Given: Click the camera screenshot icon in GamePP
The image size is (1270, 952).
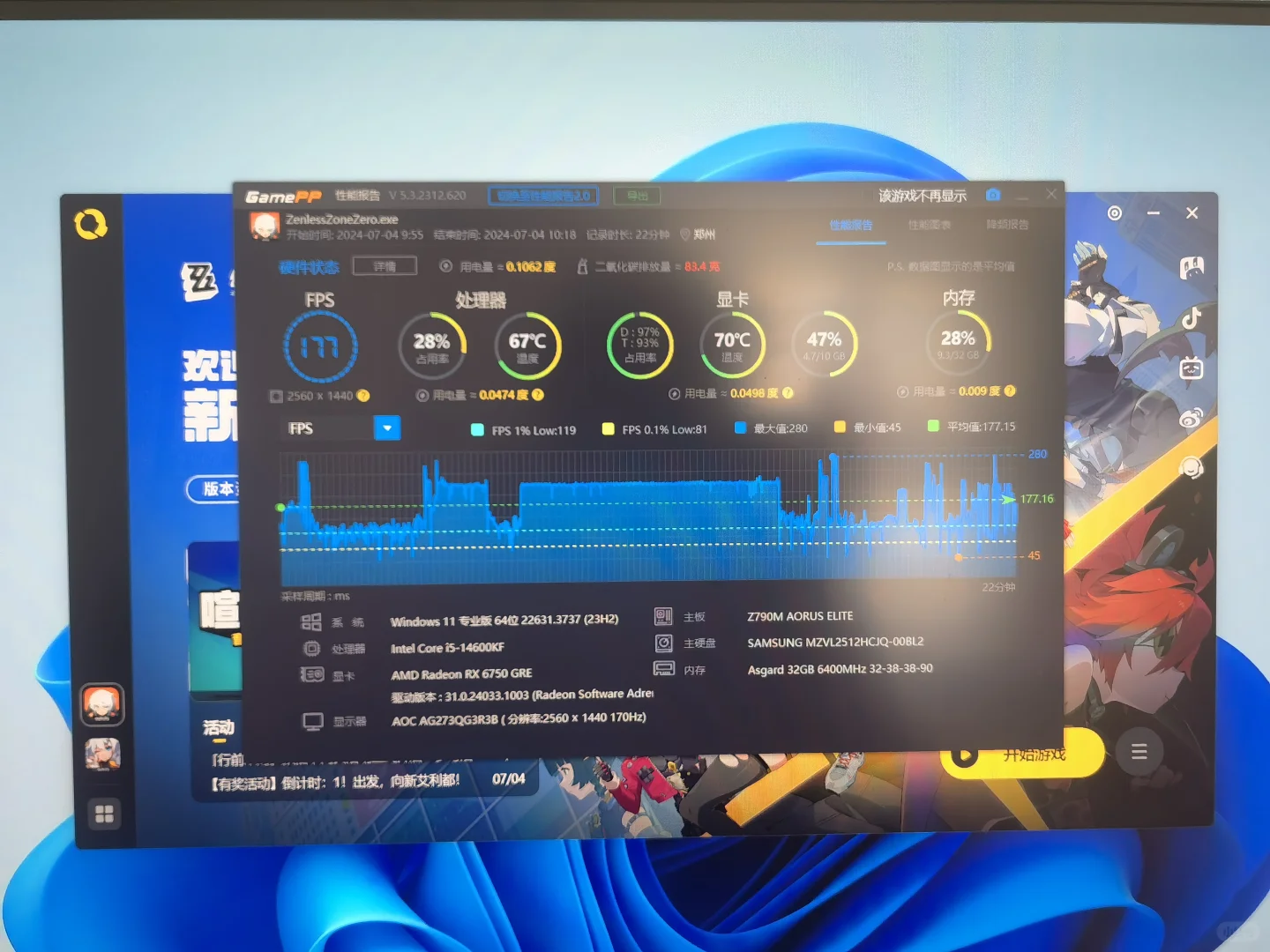Looking at the screenshot, I should pos(993,194).
